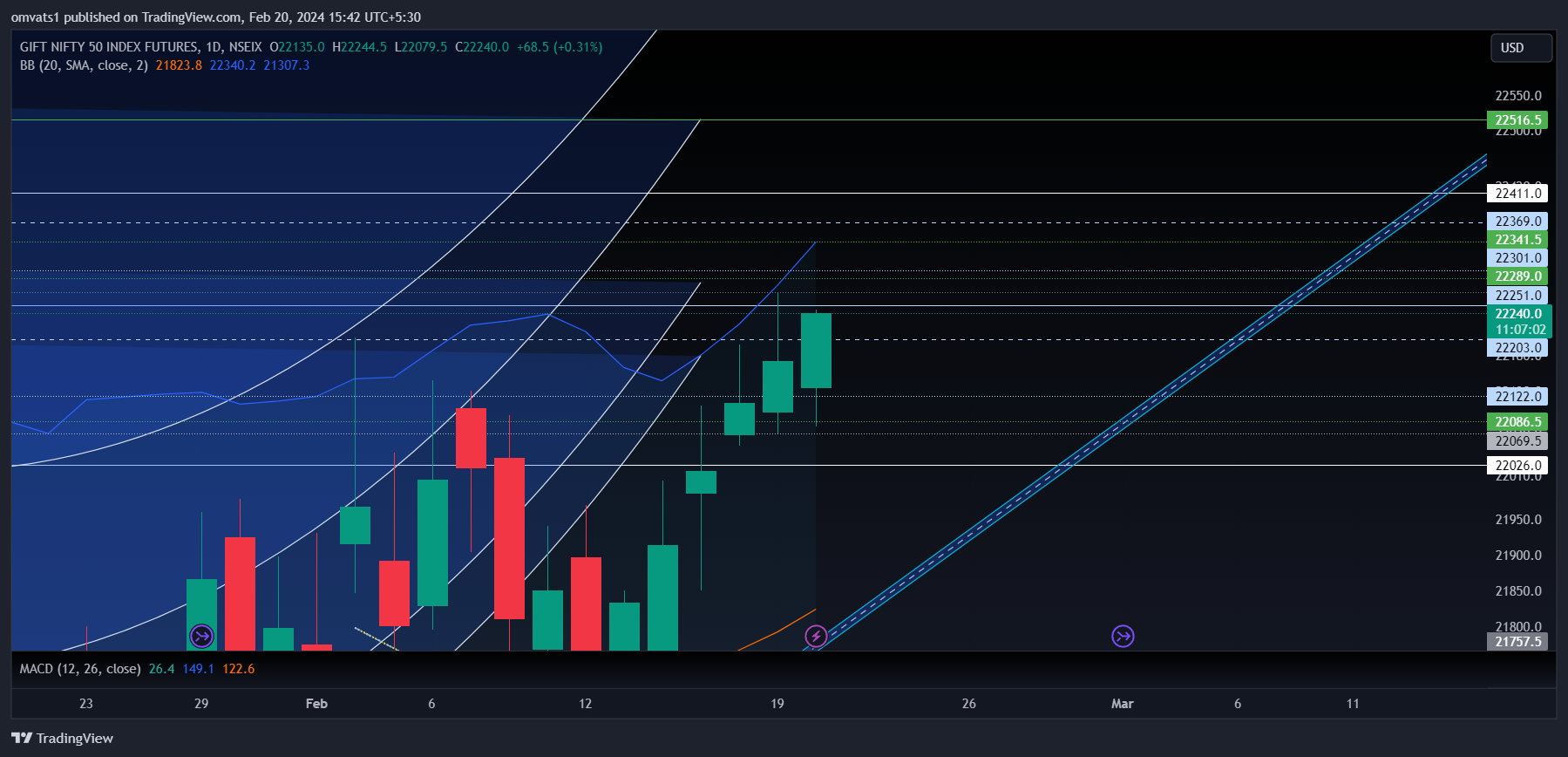The image size is (1568, 757).
Task: Click the MACD value 149.1
Action: (199, 669)
